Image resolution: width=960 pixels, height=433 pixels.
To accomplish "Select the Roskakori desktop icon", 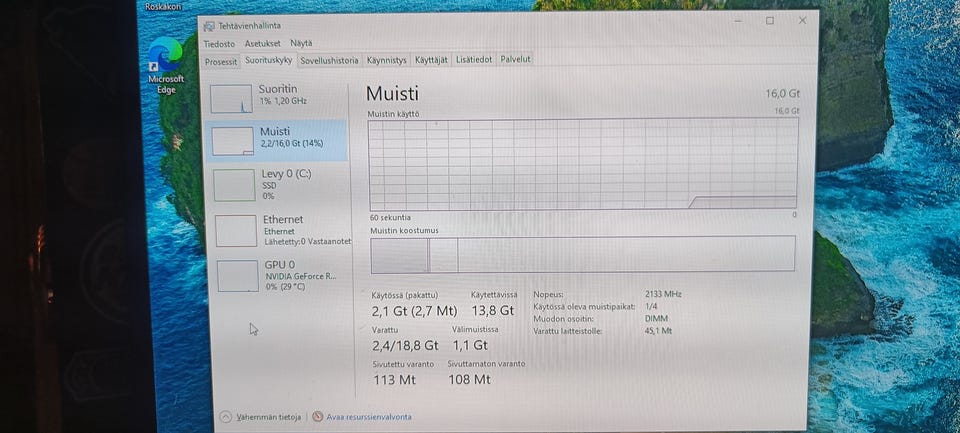I will [163, 7].
